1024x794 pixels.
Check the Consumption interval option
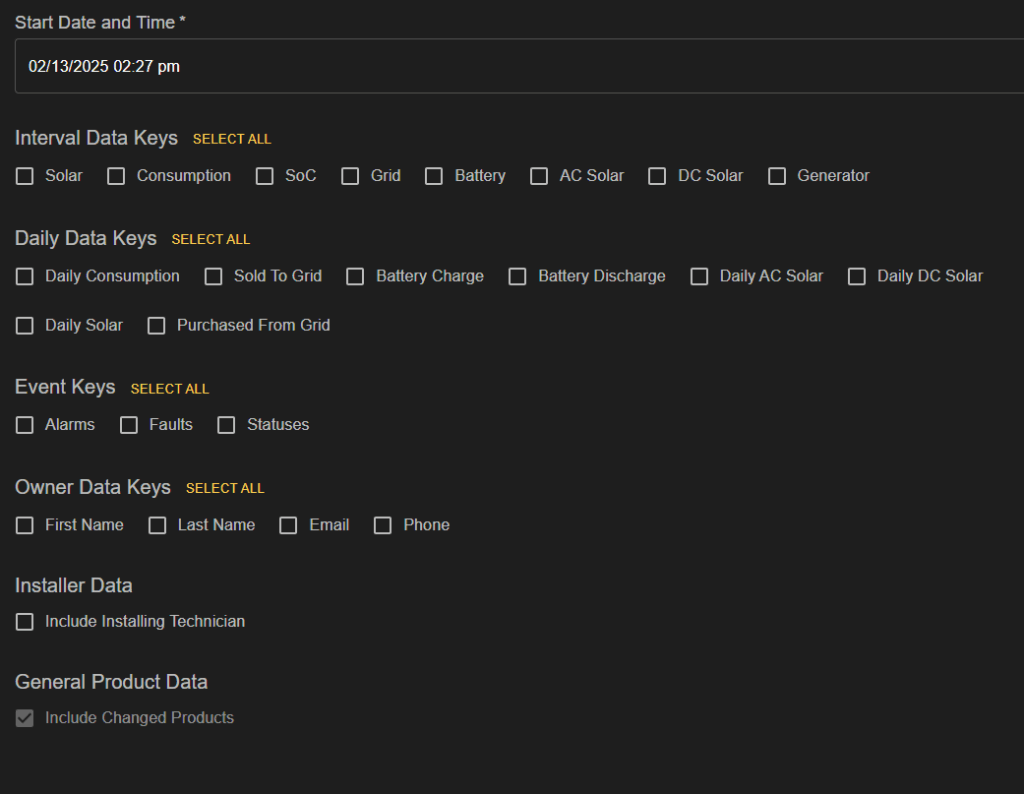(117, 176)
